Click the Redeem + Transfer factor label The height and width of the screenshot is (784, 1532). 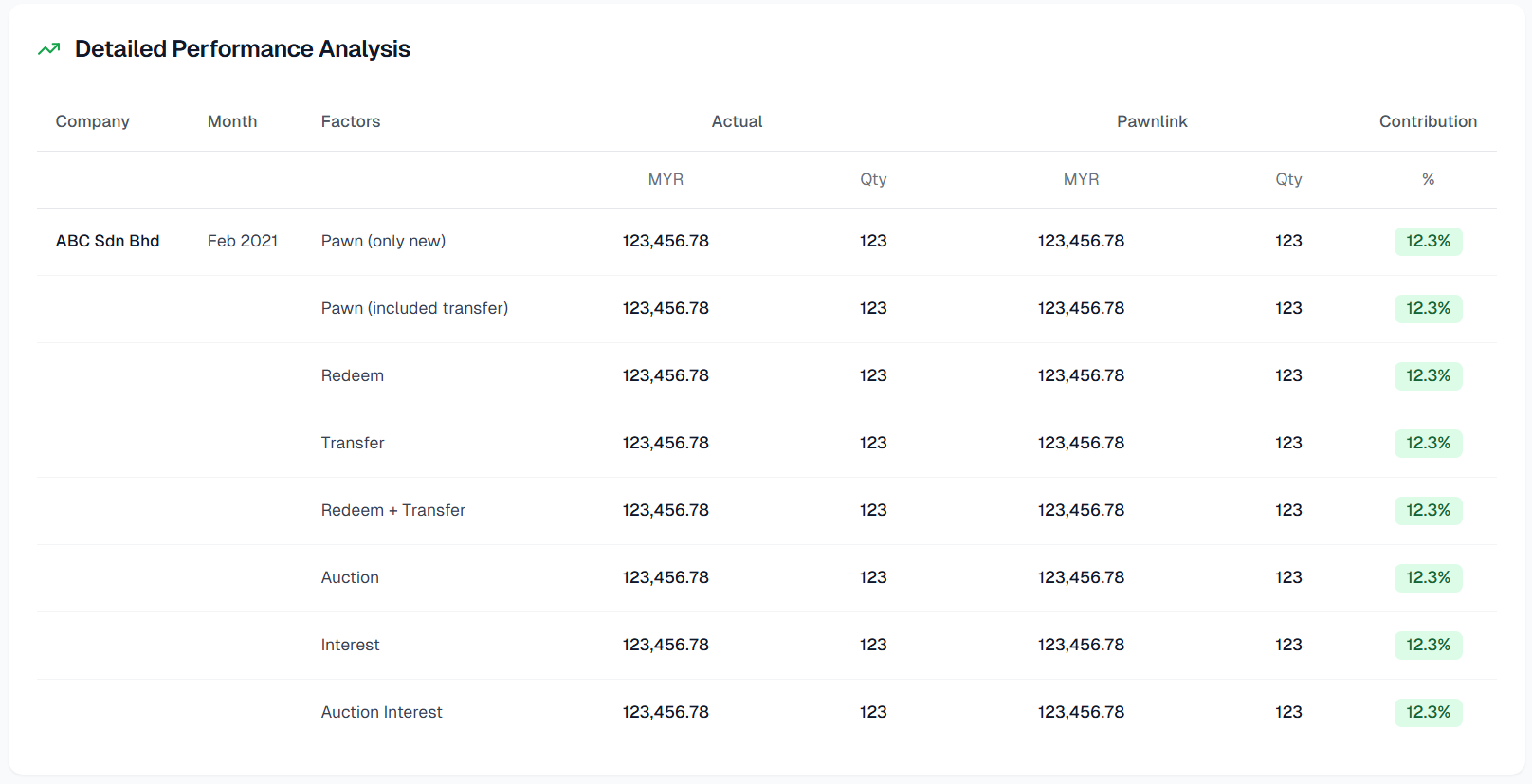392,510
